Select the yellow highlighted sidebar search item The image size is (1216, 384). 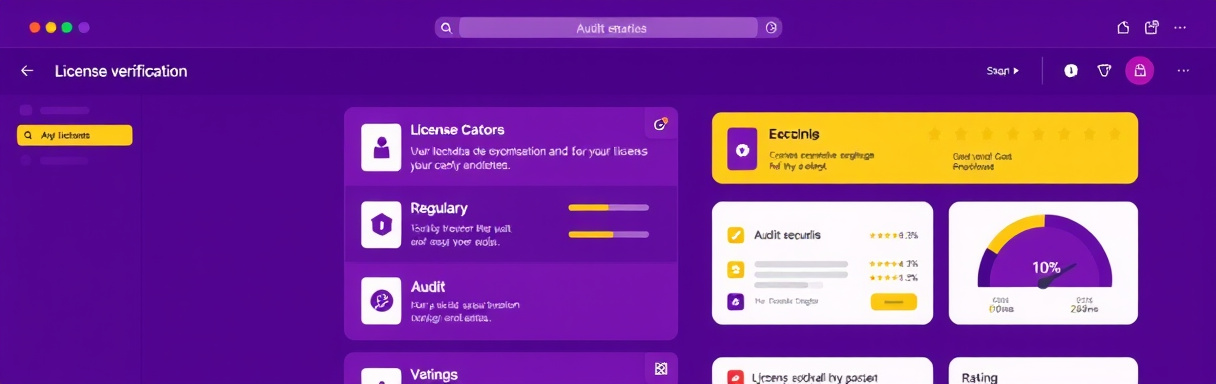[x=75, y=135]
